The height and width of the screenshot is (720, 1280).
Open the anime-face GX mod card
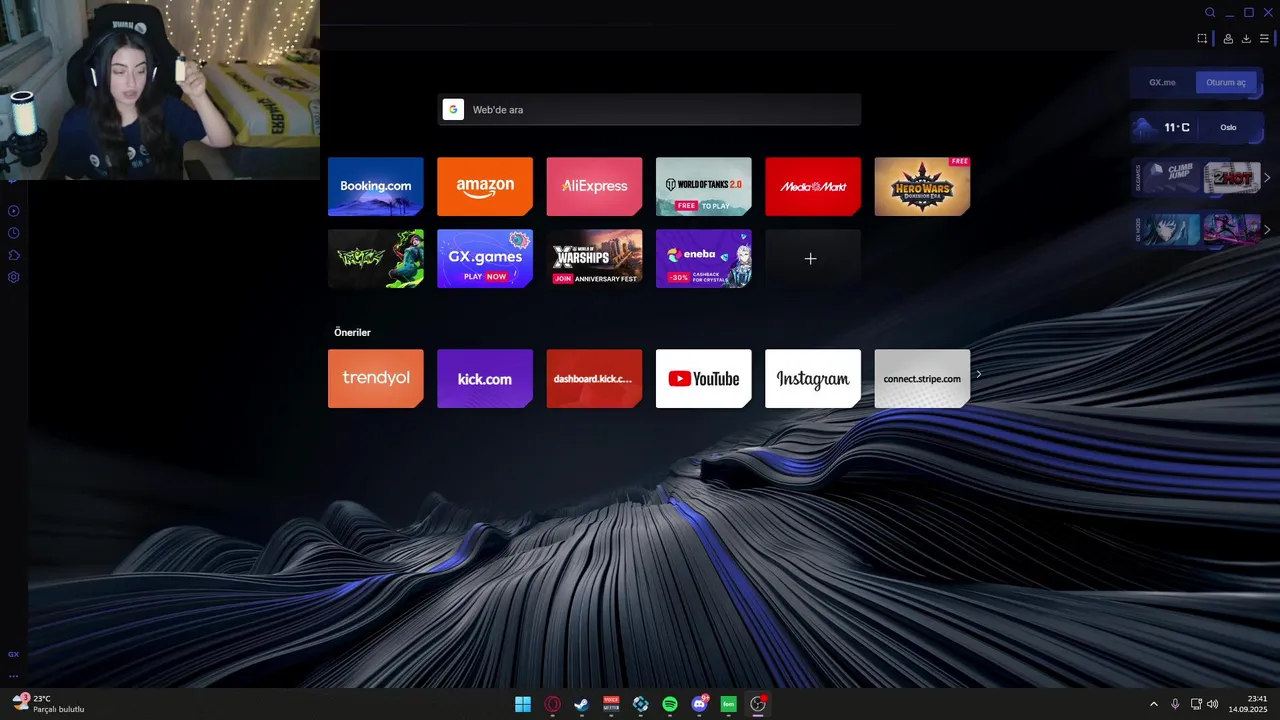1172,229
